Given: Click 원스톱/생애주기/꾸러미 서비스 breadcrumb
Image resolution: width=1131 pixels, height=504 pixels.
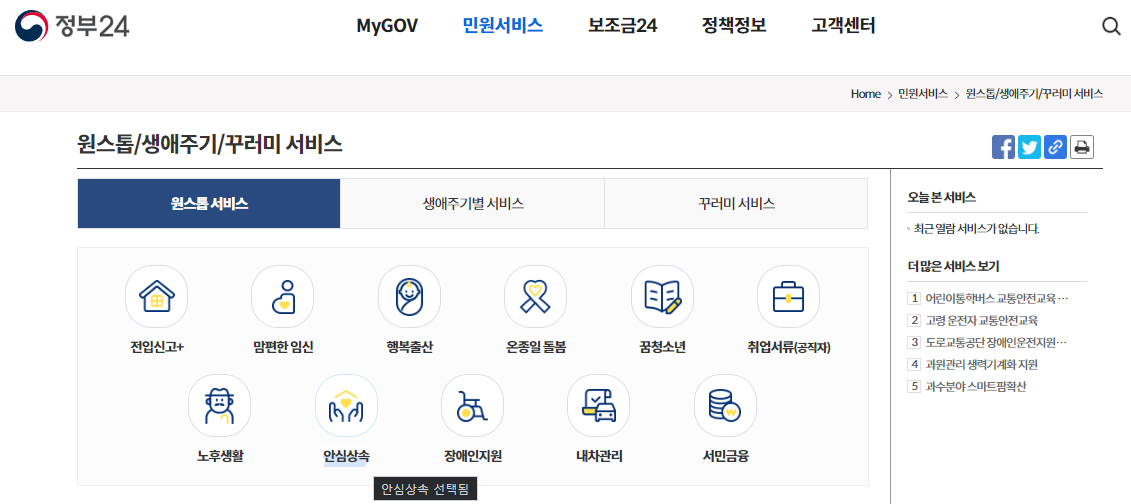Looking at the screenshot, I should tap(1034, 94).
